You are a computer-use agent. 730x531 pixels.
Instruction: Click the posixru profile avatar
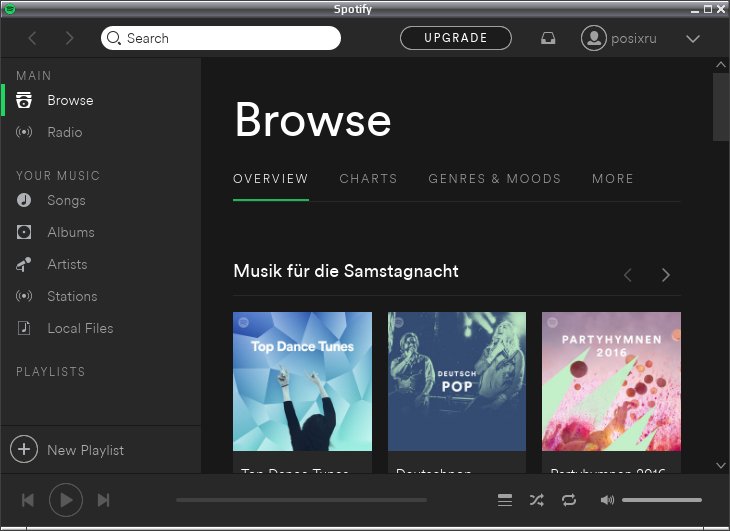594,38
